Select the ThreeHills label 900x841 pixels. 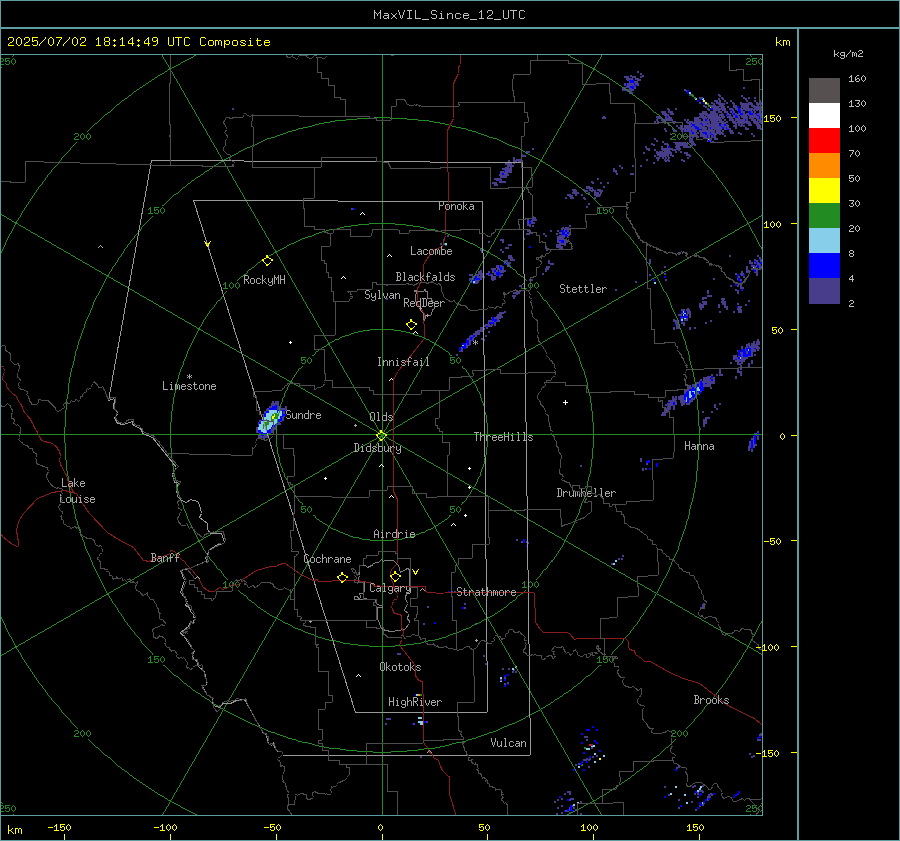[503, 437]
